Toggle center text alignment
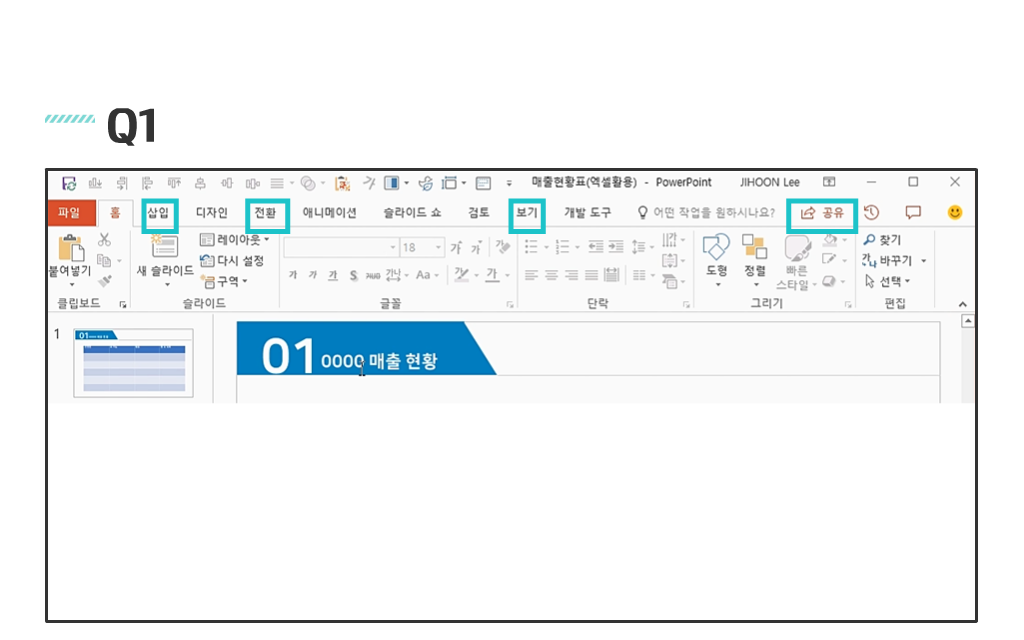Image resolution: width=1024 pixels, height=640 pixels. [552, 275]
